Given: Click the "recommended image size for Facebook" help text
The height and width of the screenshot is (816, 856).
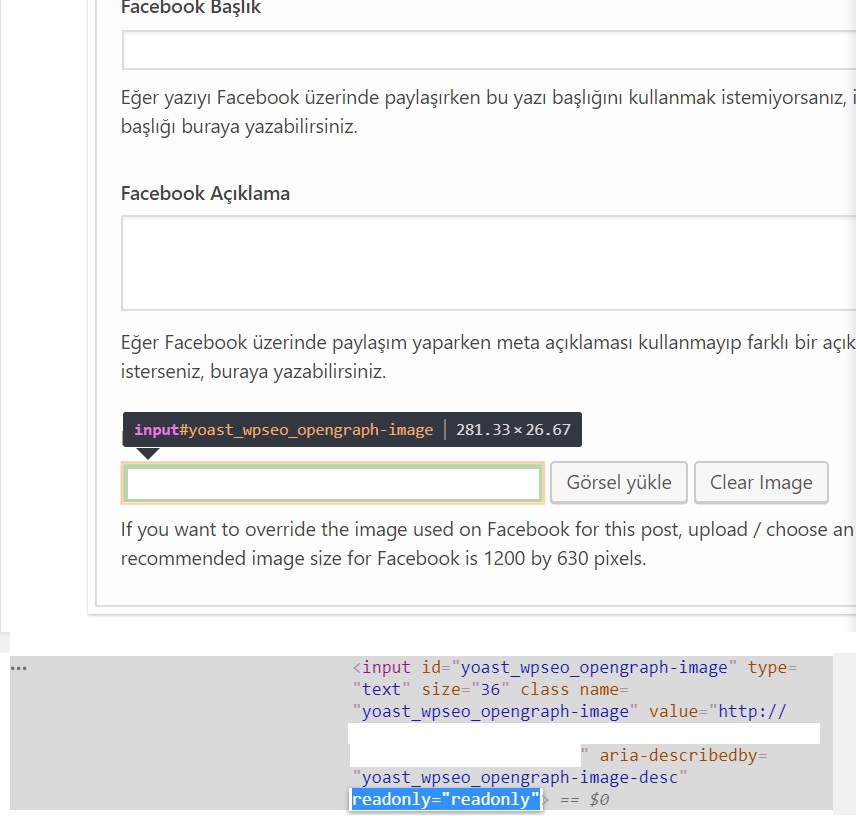Looking at the screenshot, I should click(x=383, y=558).
